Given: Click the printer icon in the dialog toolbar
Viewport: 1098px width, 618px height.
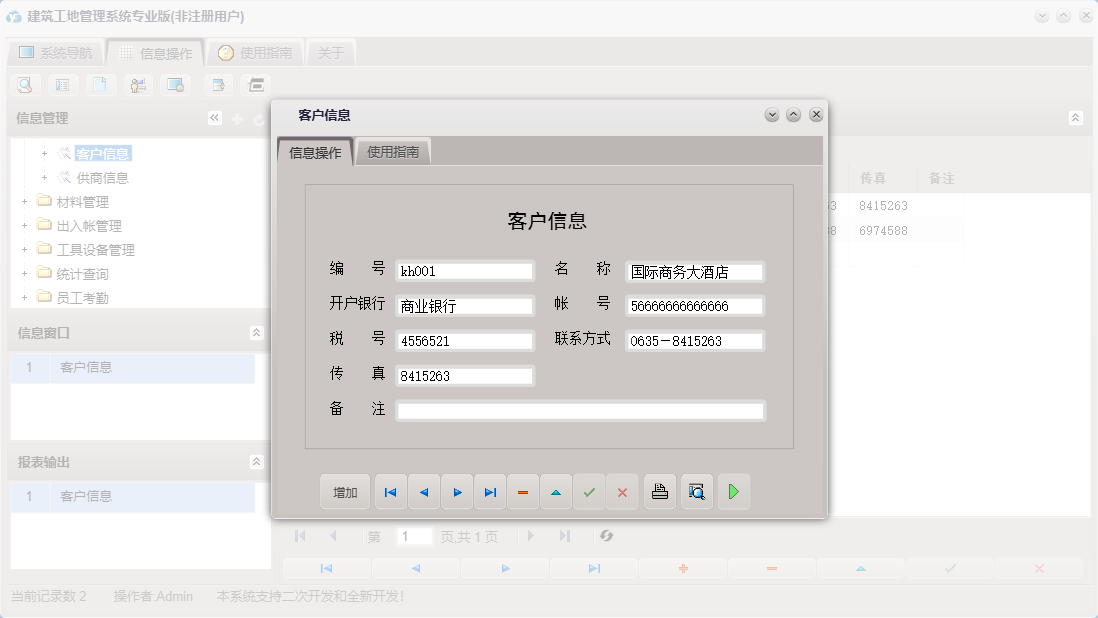Looking at the screenshot, I should coord(660,491).
